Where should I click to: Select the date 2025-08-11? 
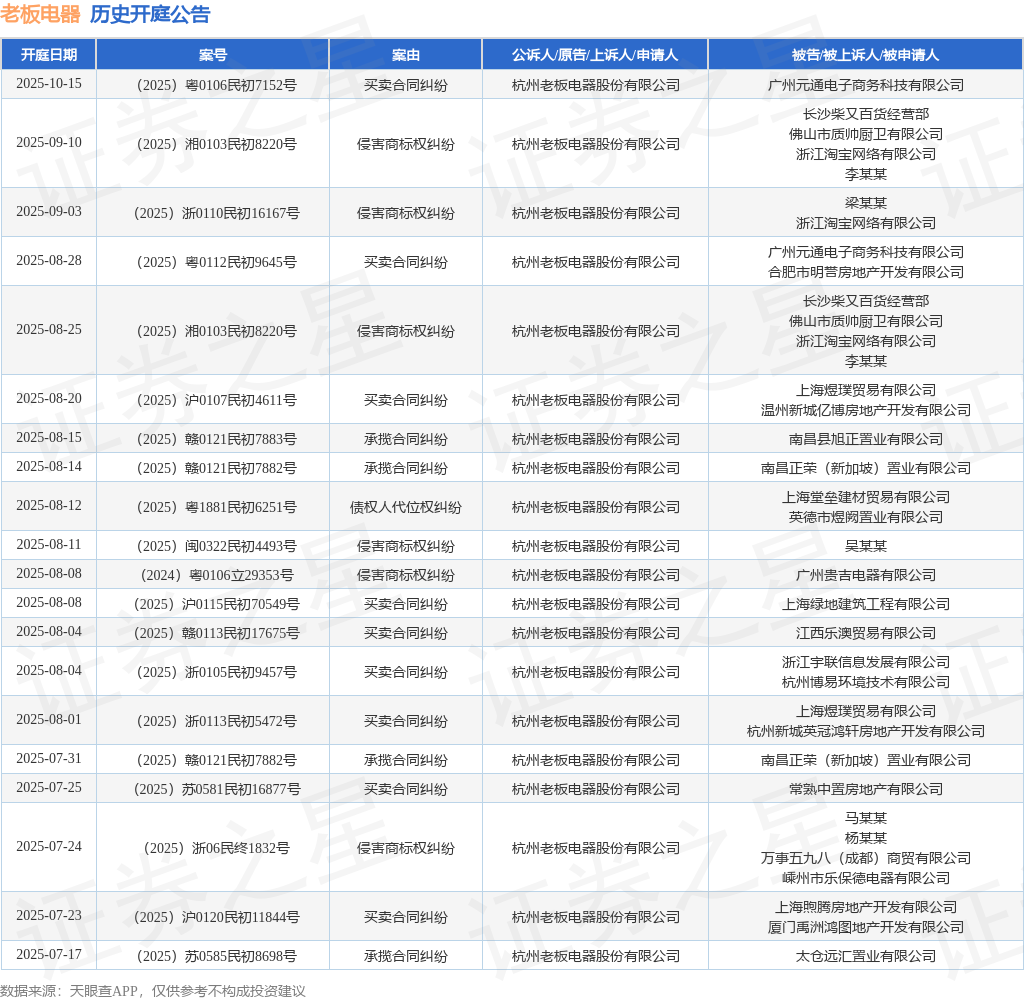click(x=49, y=545)
